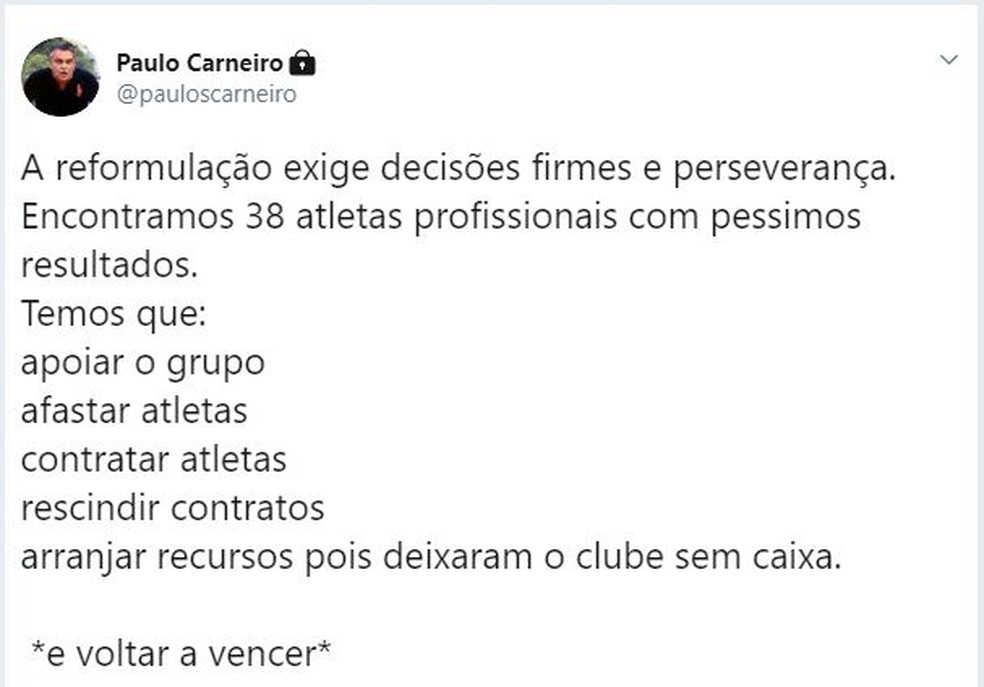Click the 'afastar atletas' line
The image size is (984, 687).
pos(134,412)
